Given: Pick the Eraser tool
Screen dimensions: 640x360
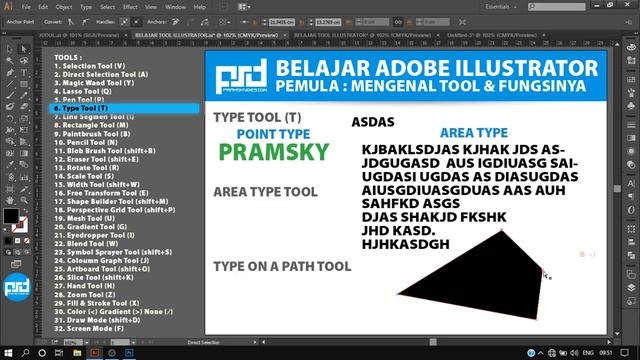Looking at the screenshot, I should [x=24, y=107].
